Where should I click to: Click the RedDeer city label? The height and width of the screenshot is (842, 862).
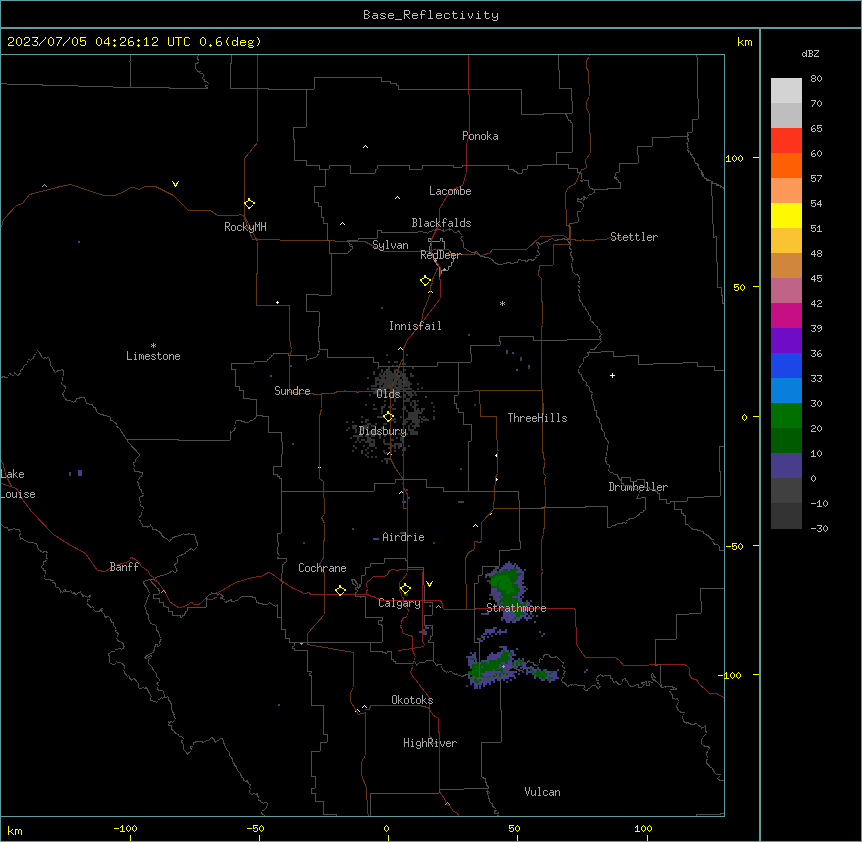point(440,255)
